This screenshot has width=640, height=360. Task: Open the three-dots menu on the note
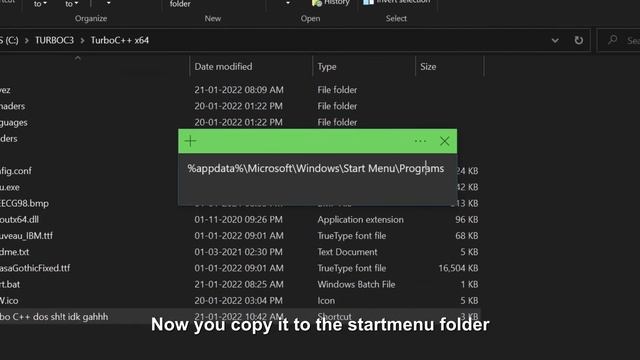click(x=420, y=141)
